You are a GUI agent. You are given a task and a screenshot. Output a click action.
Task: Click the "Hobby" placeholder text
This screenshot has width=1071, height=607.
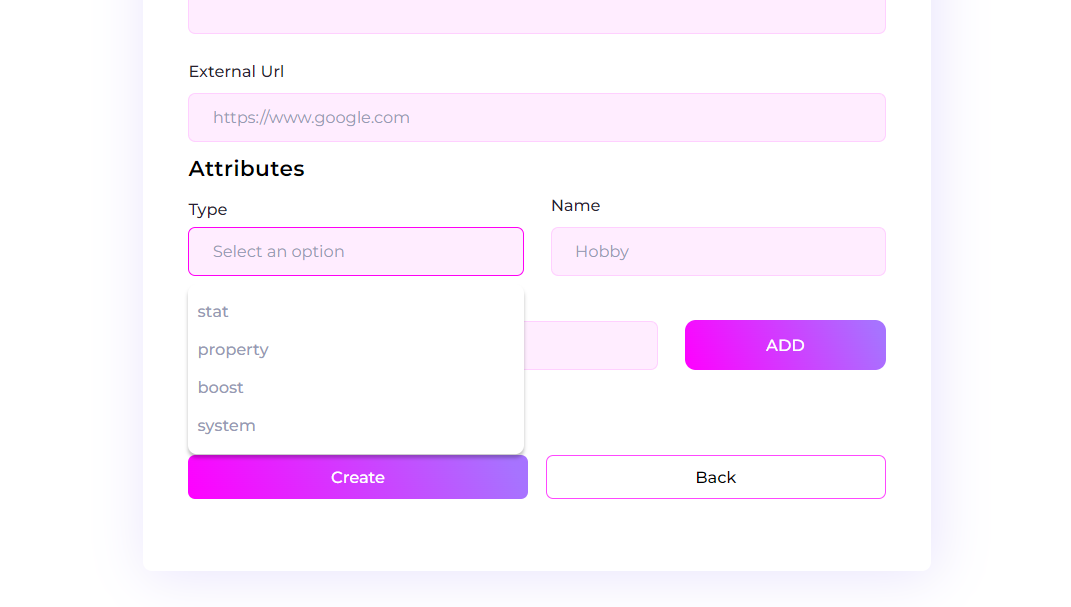(x=602, y=252)
